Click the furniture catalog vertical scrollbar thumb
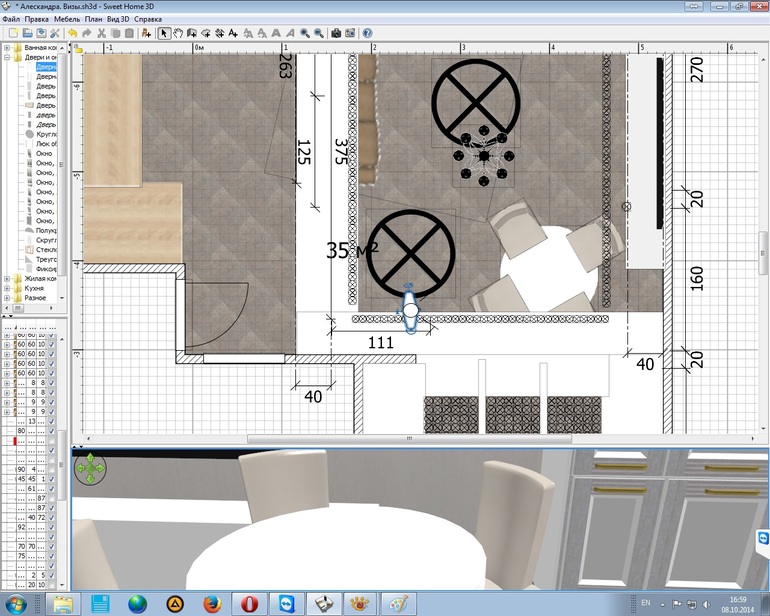Screen dimensions: 770x616 click(x=61, y=164)
